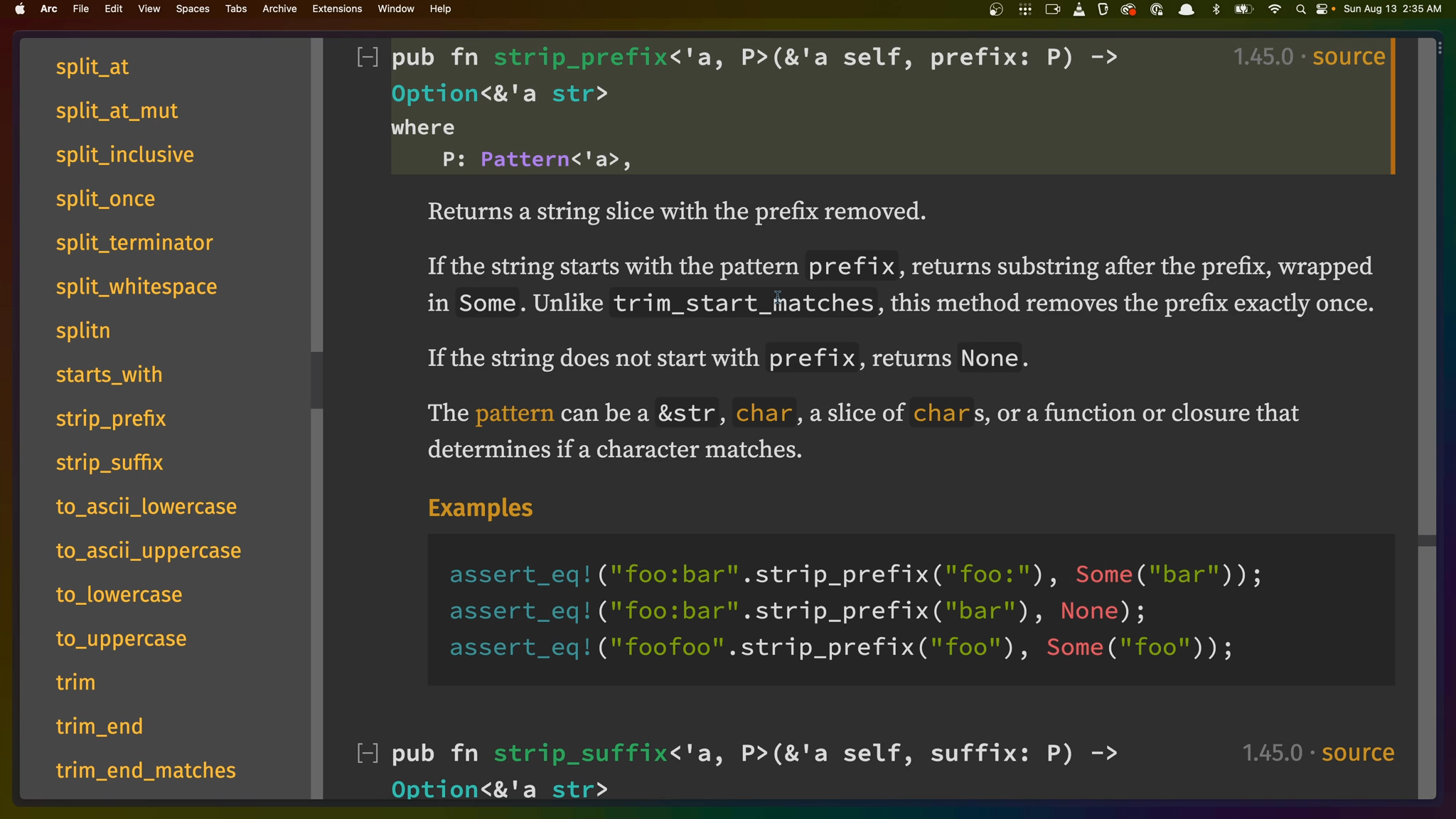The width and height of the screenshot is (1456, 819).
Task: Jump to starts_with in sidebar
Action: pyautogui.click(x=109, y=375)
